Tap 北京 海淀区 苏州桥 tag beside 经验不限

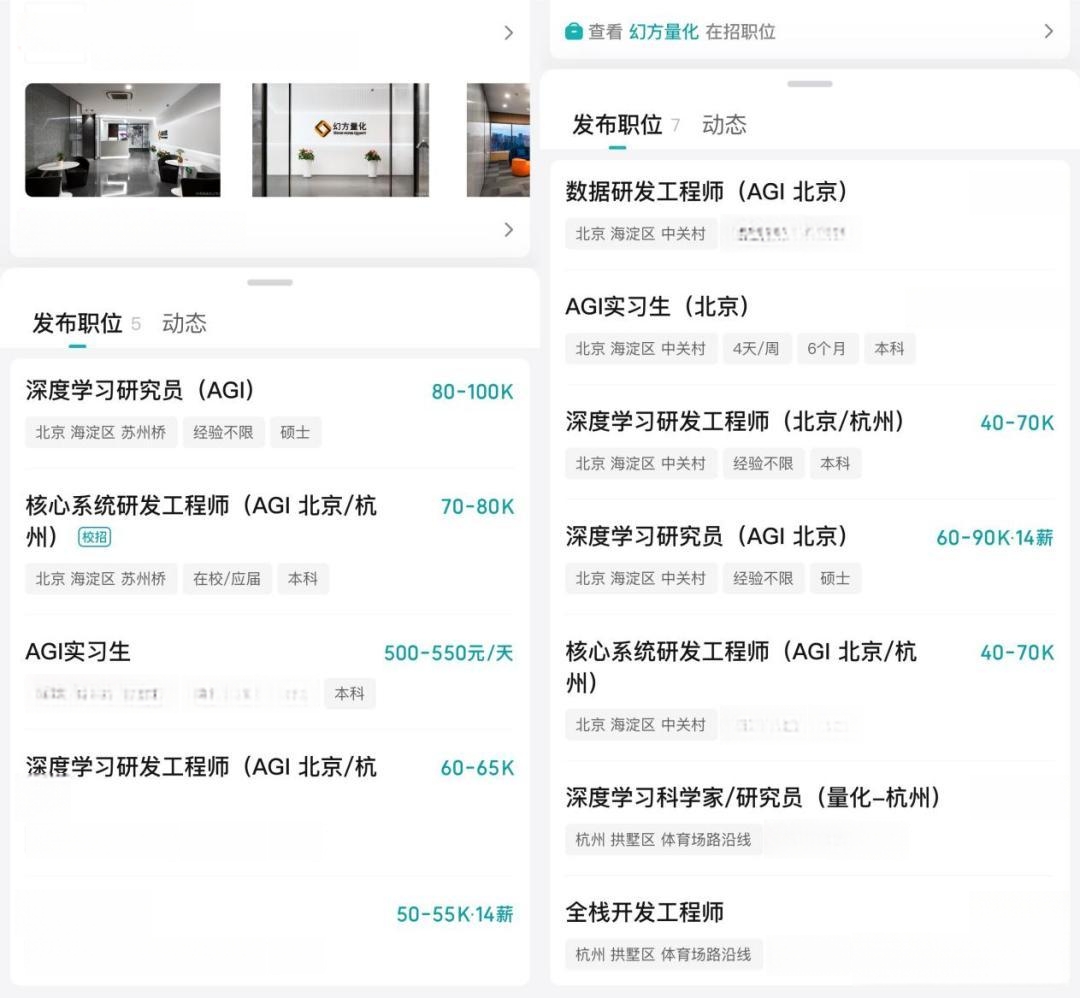(x=101, y=433)
